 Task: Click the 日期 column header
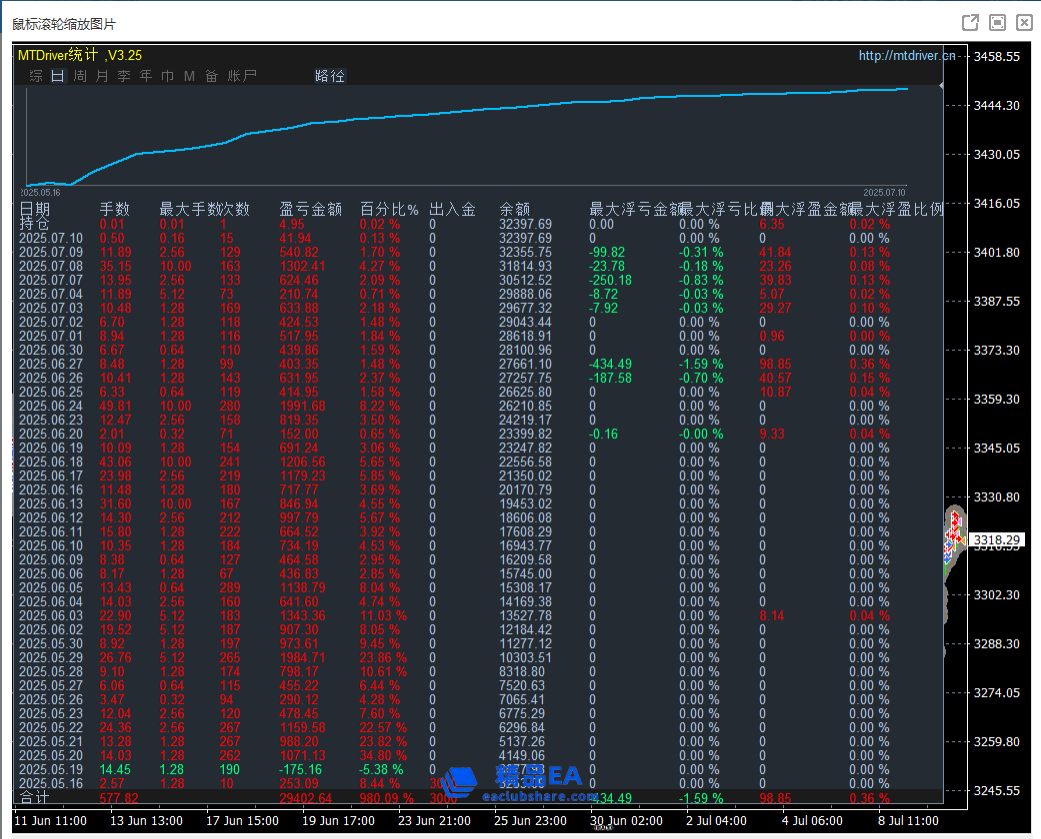point(34,209)
